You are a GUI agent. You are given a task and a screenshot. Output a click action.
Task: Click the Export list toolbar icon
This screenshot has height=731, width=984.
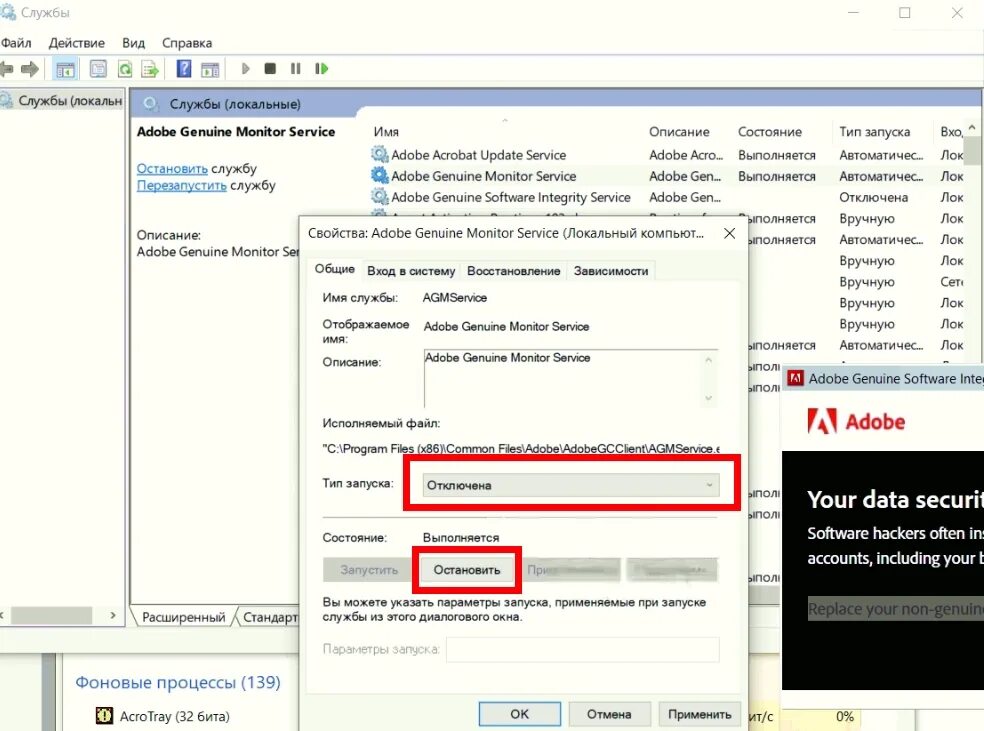[150, 69]
